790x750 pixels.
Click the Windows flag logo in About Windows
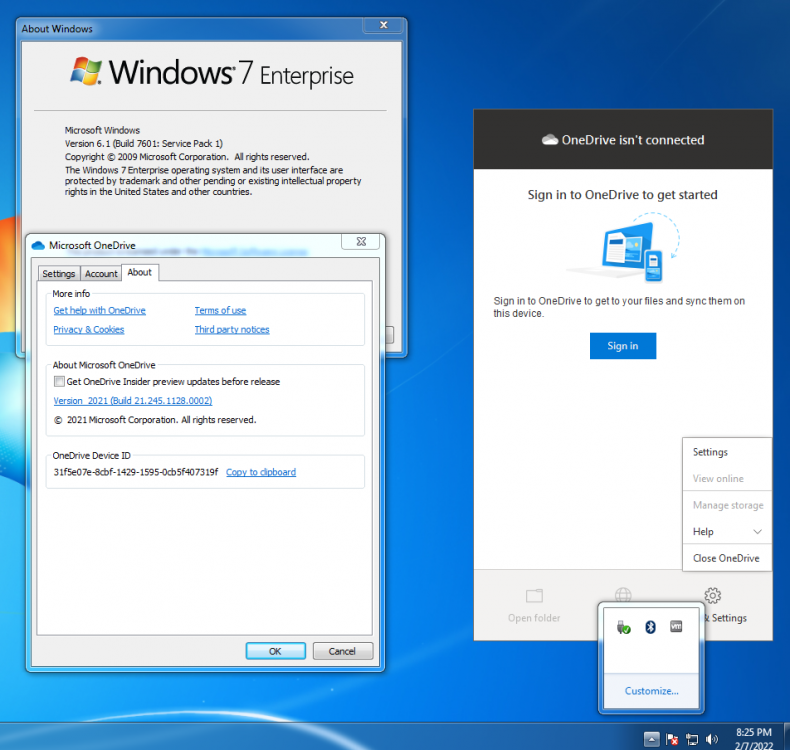pos(86,71)
